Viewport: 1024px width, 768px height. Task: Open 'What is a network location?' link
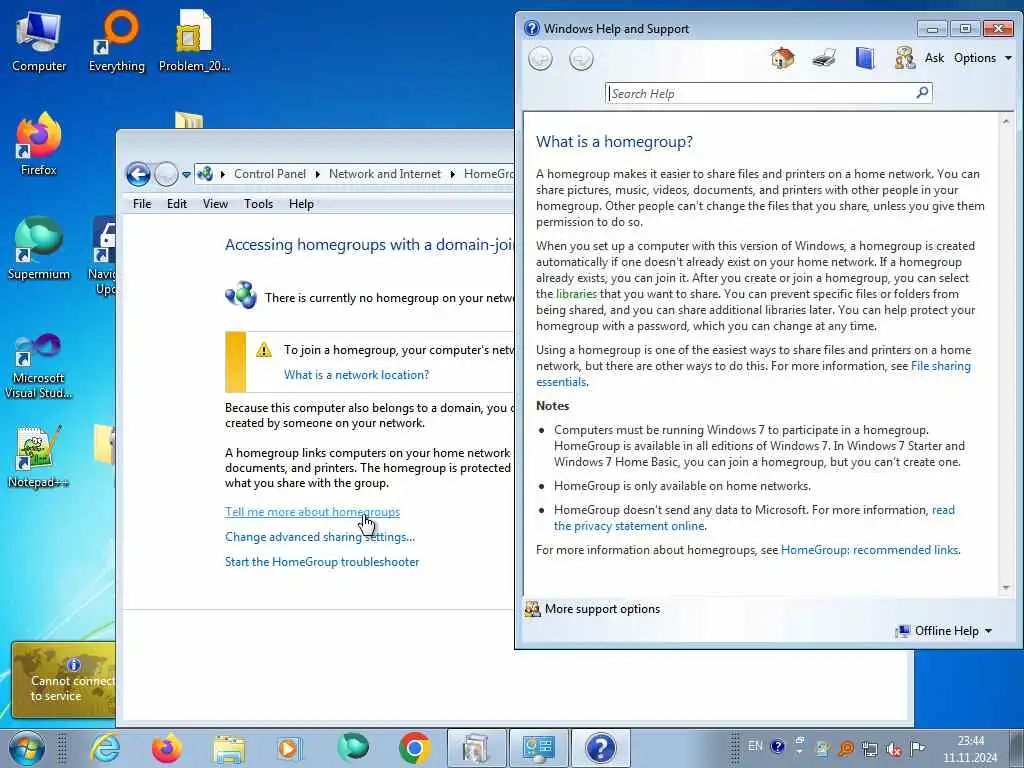coord(357,375)
